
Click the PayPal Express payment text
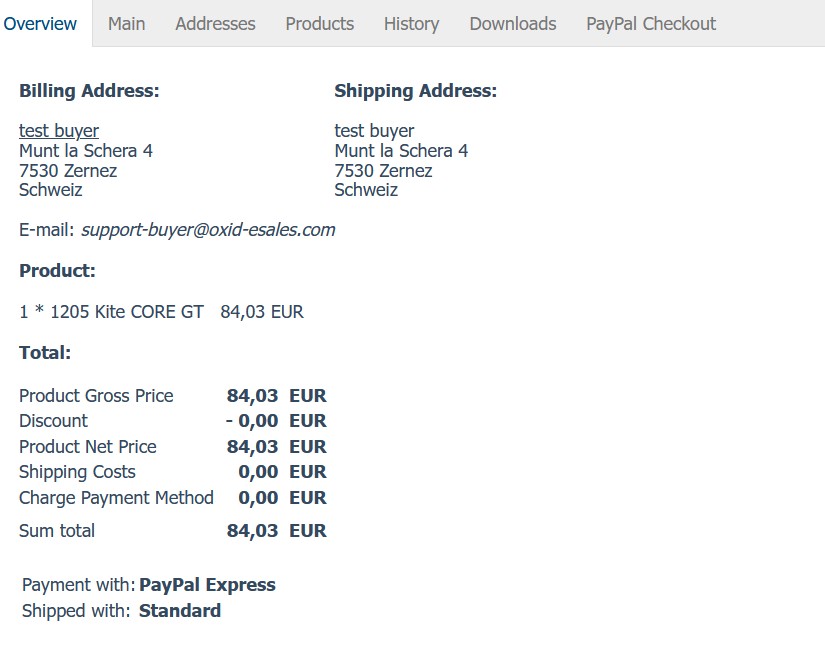coord(207,585)
